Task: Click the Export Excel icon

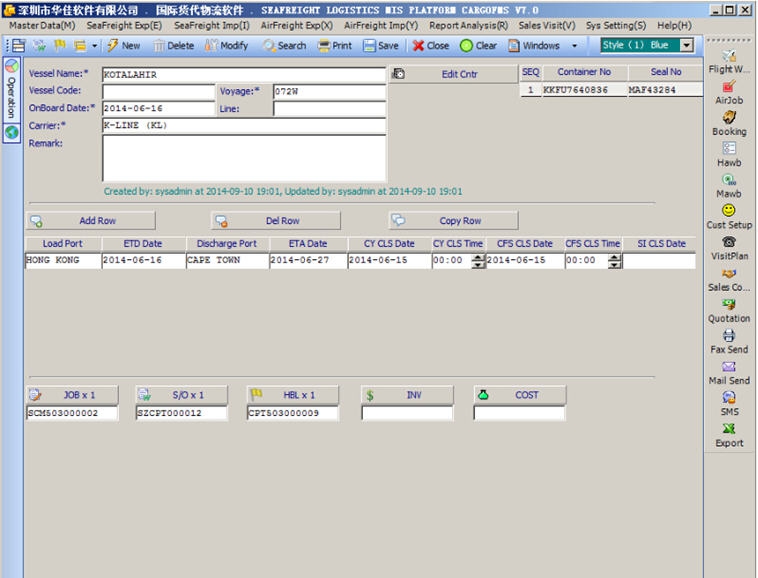Action: 729,429
